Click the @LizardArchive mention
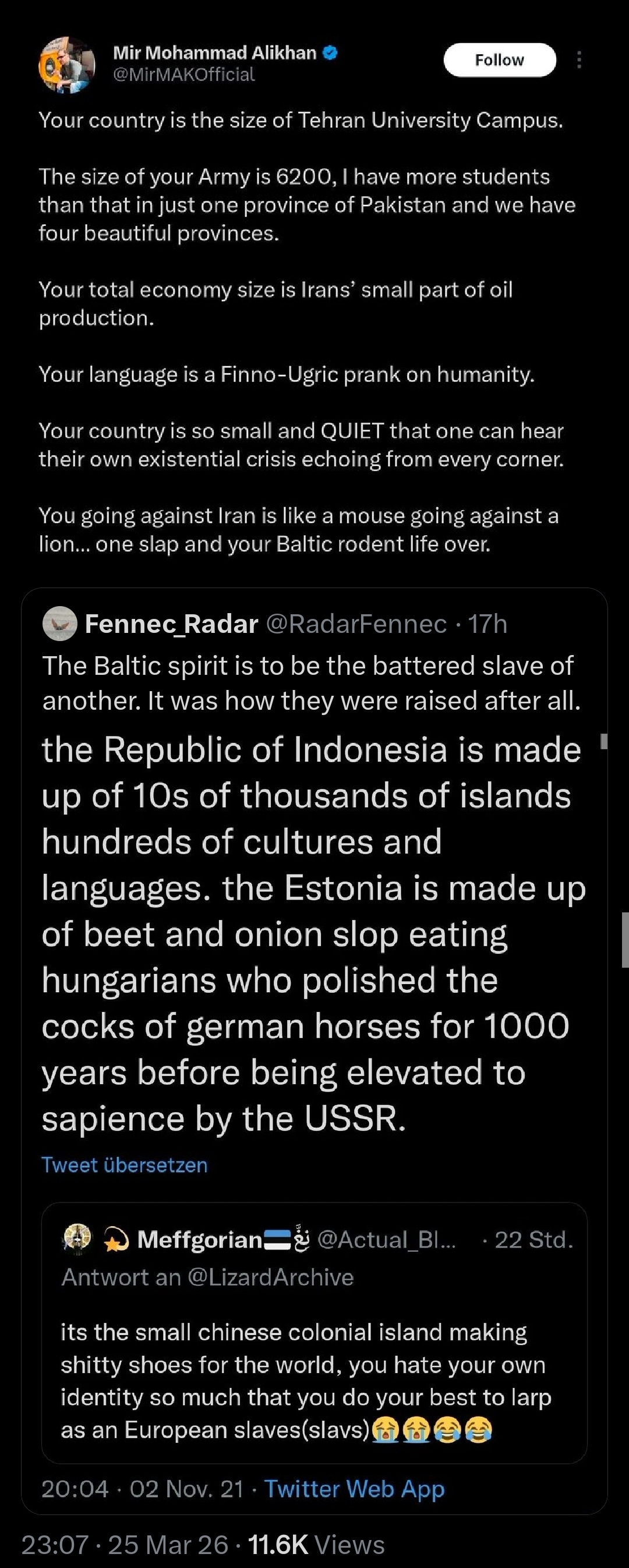Image resolution: width=629 pixels, height=1568 pixels. [x=270, y=1277]
